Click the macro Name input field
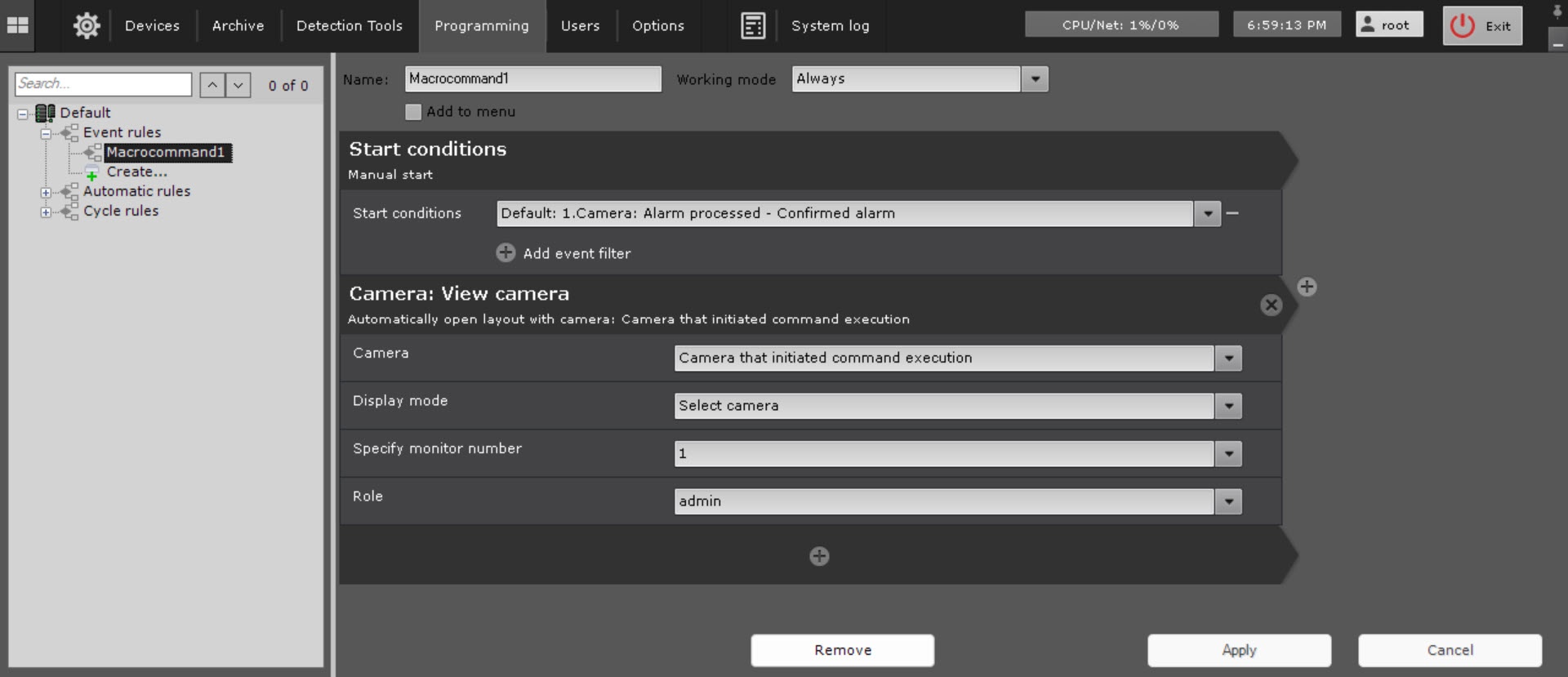The image size is (1568, 677). coord(532,79)
